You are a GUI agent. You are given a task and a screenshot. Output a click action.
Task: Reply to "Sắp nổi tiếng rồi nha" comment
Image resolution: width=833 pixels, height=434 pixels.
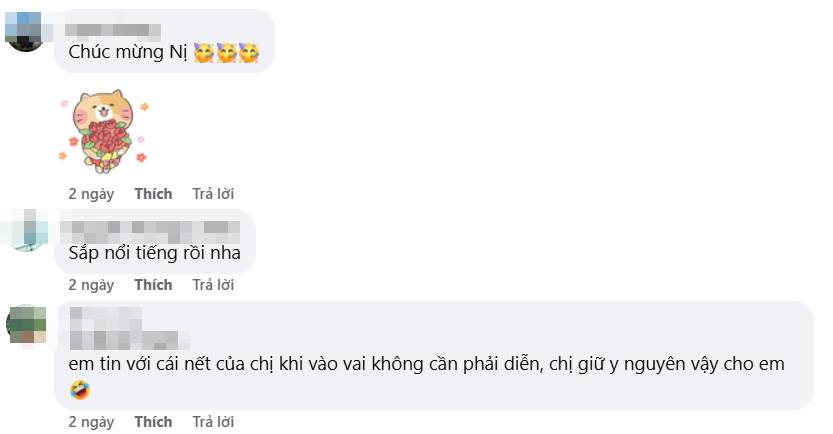213,285
